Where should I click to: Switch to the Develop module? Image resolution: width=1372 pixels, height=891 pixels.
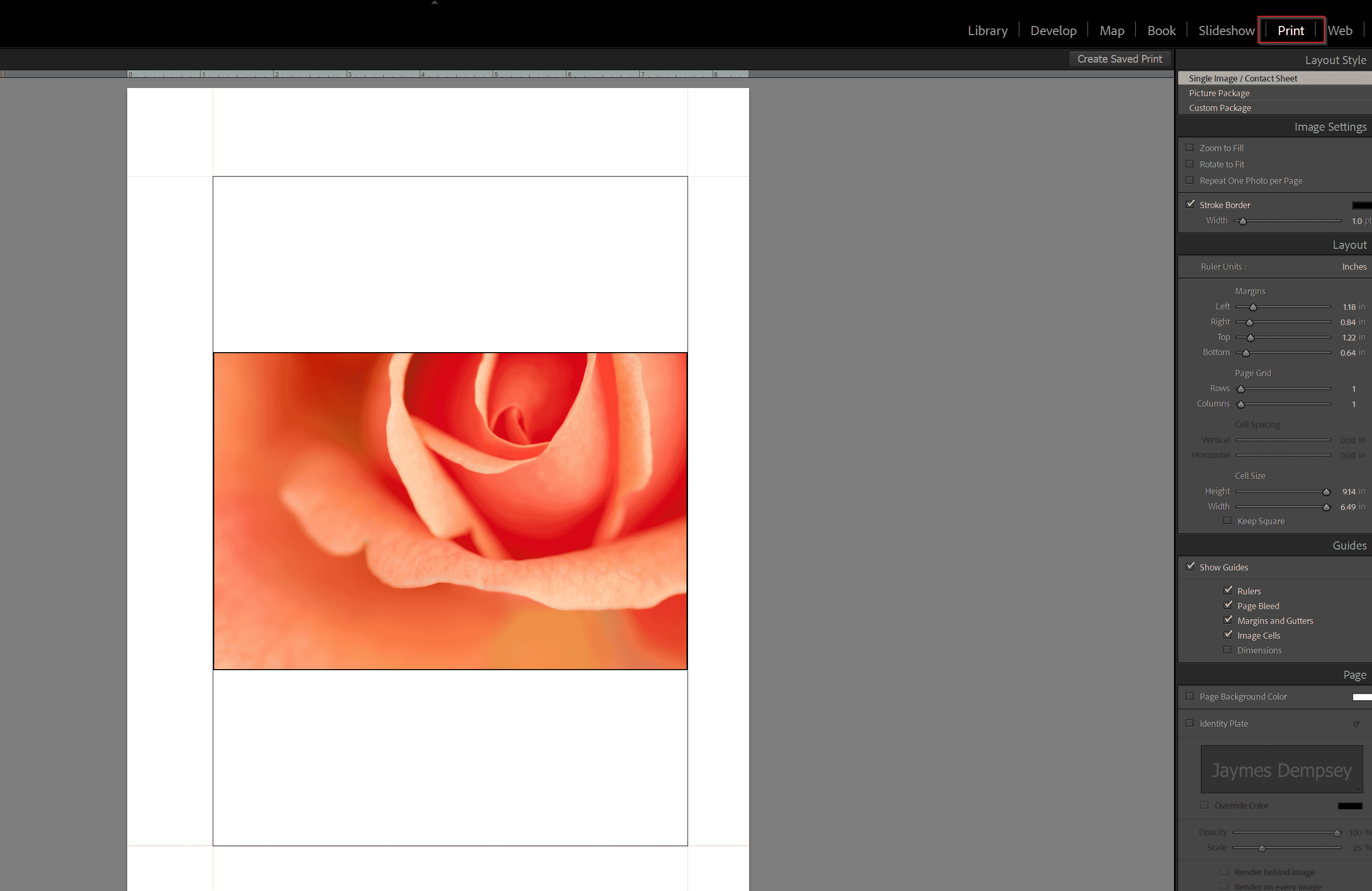tap(1053, 30)
